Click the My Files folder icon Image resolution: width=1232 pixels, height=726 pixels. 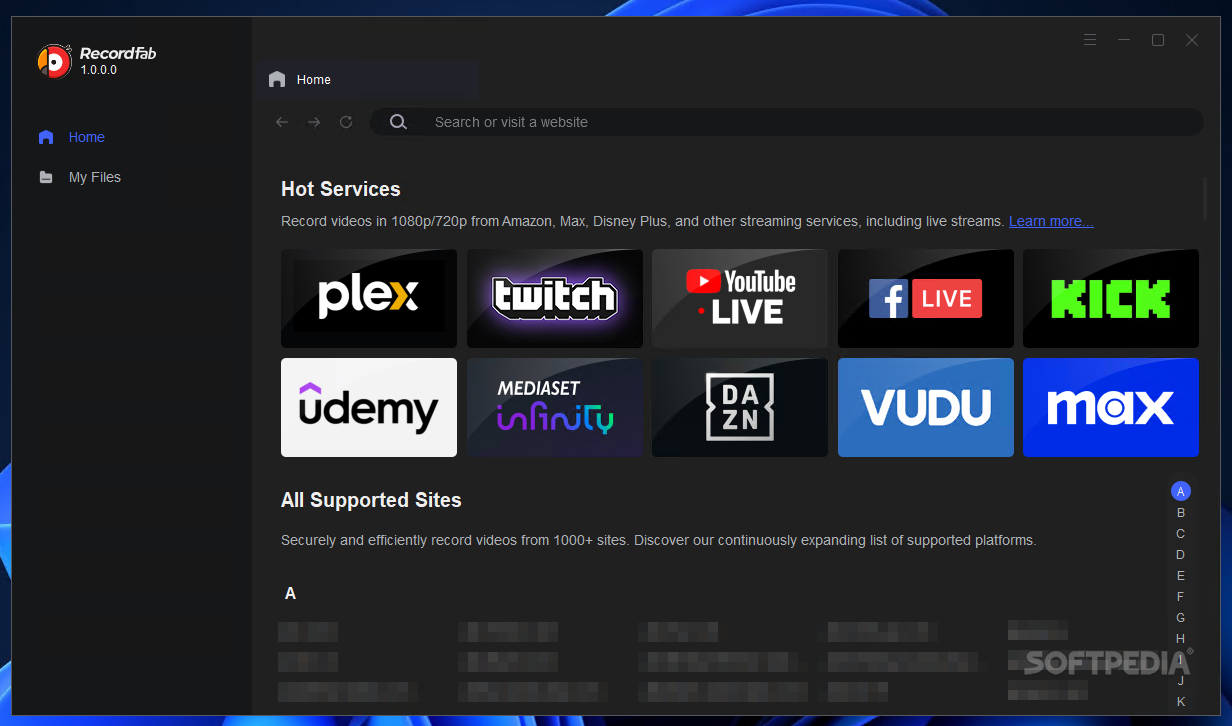tap(46, 177)
